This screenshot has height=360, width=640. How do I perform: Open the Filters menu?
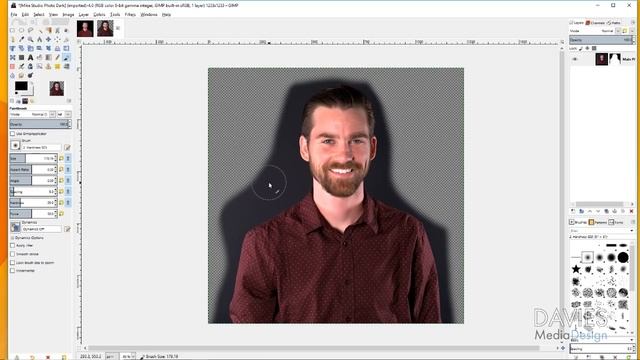coord(130,14)
